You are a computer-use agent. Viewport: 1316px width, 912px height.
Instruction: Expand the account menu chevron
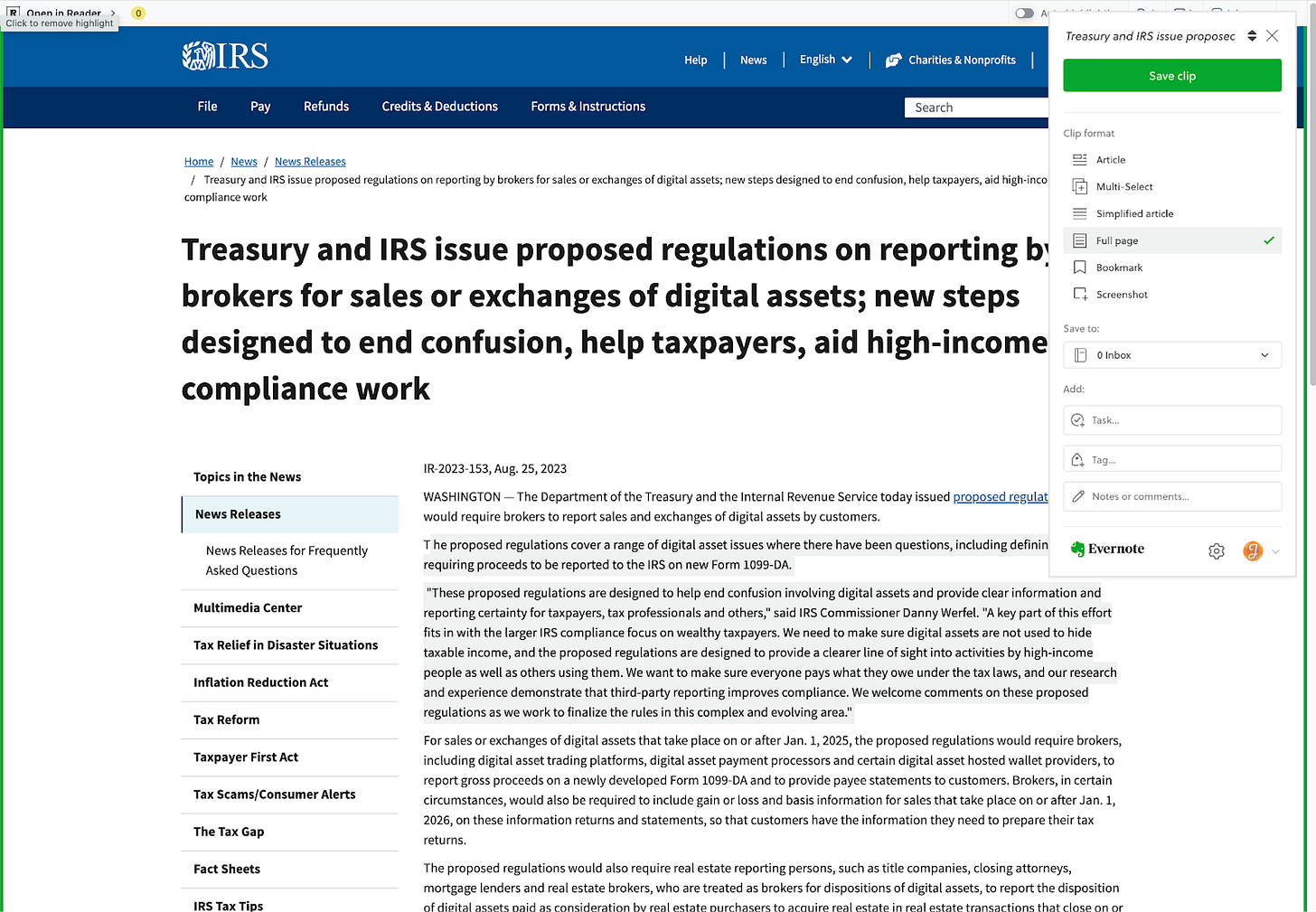(1275, 551)
